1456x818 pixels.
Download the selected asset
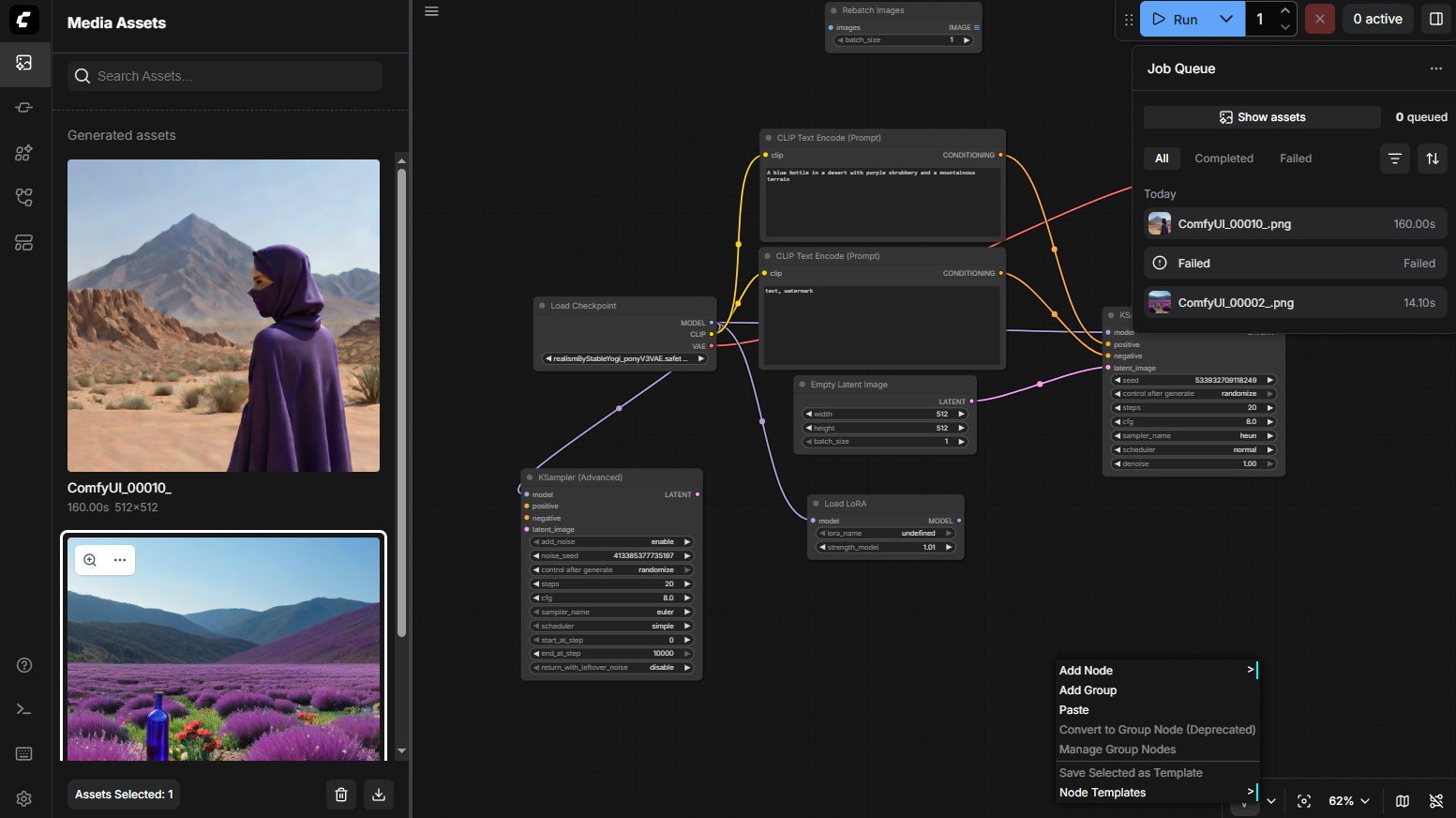379,795
